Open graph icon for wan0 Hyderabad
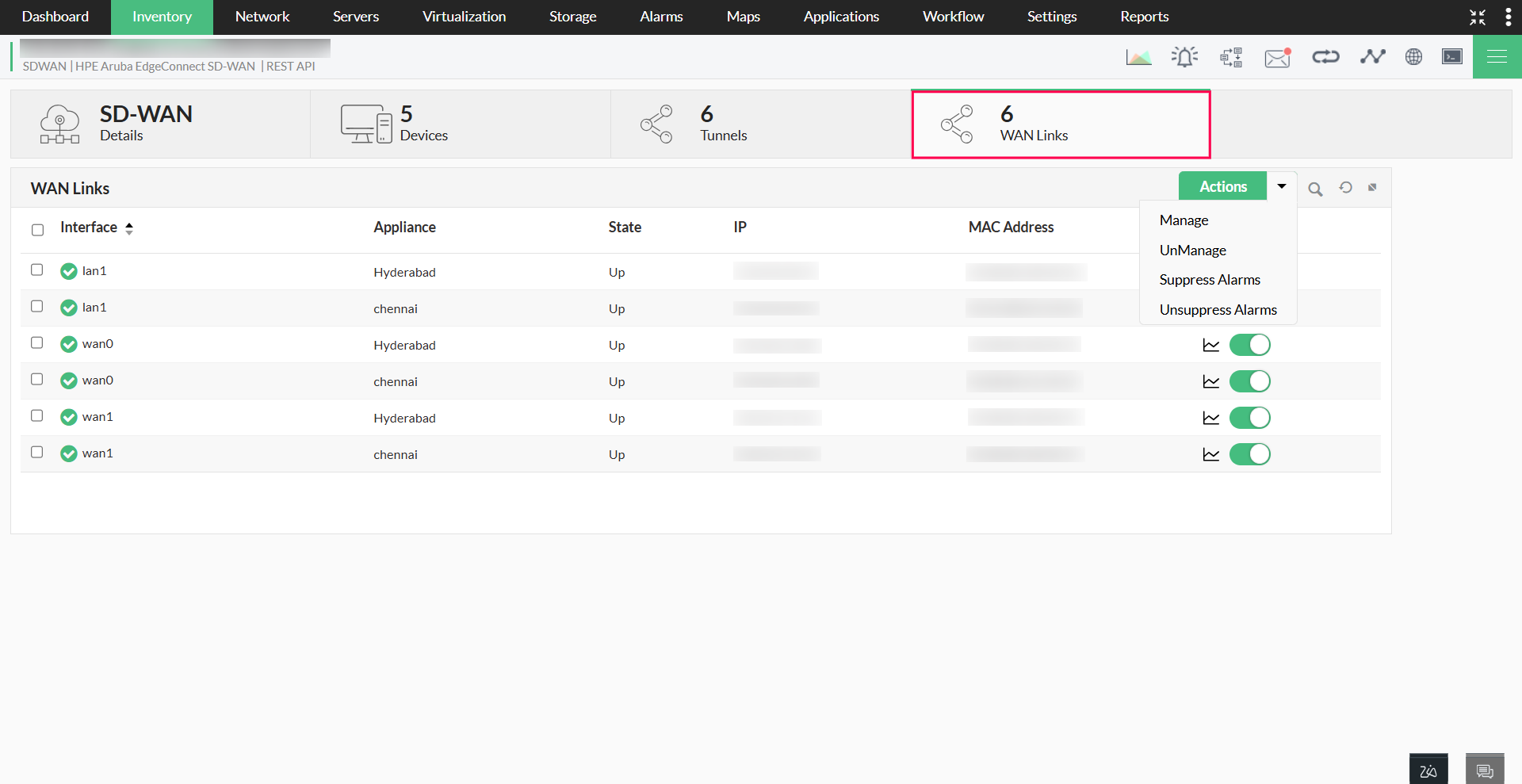Screen dimensions: 1522x784 1211,345
